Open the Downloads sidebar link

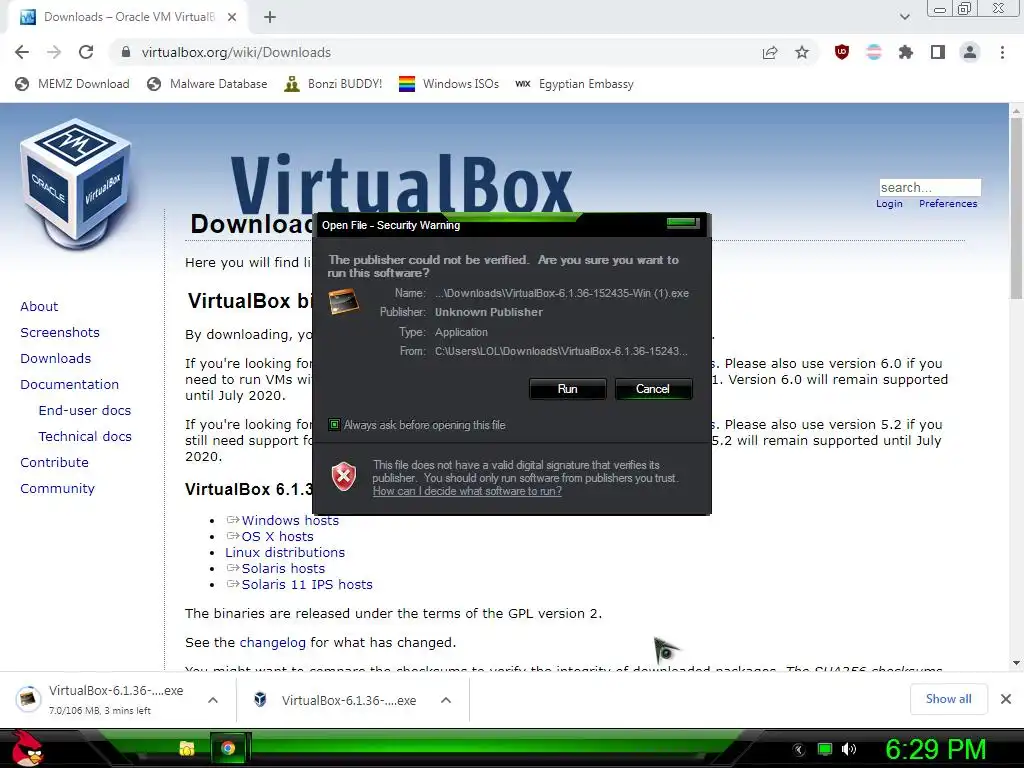pos(56,359)
